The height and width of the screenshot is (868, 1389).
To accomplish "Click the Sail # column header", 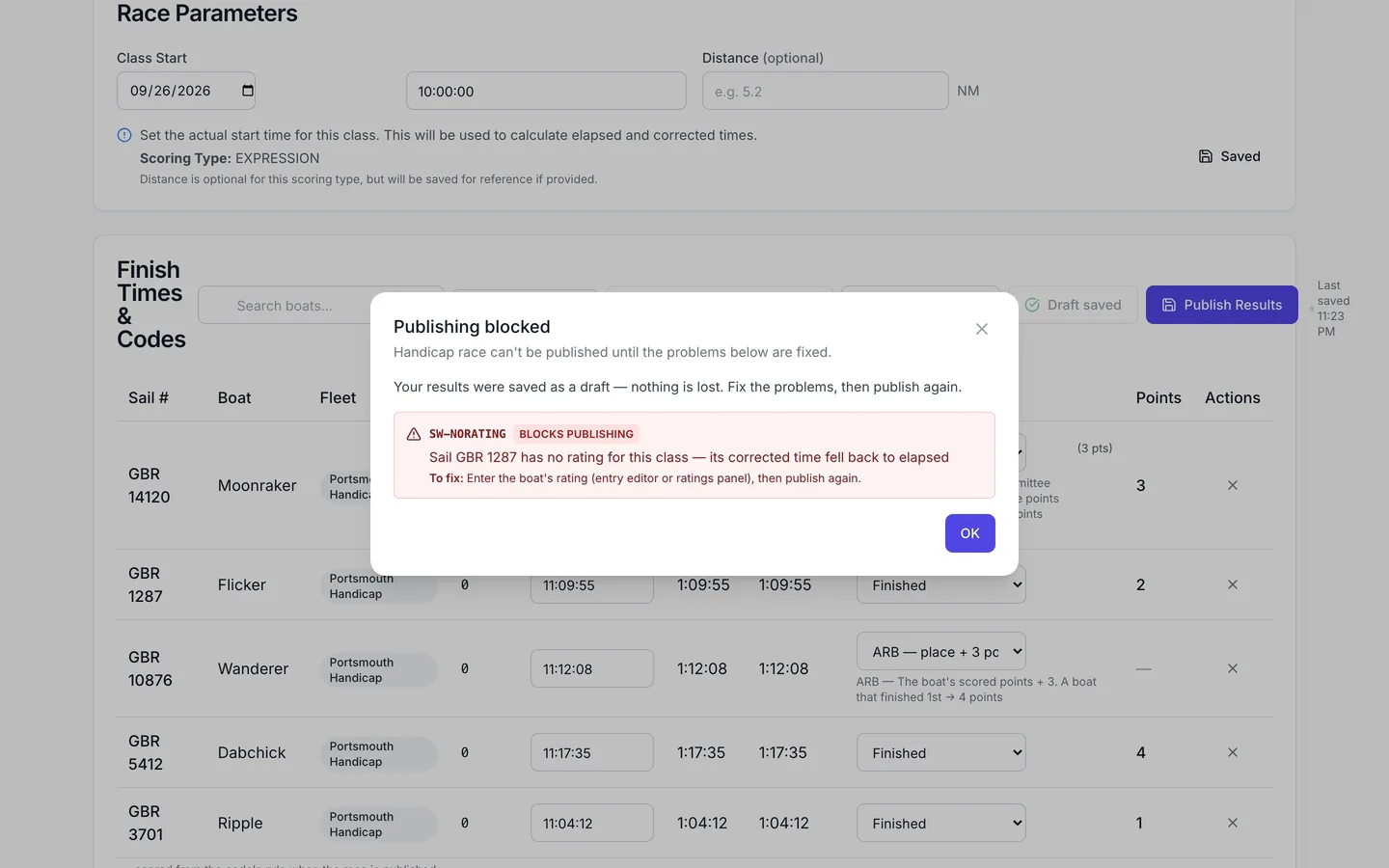I will coord(149,397).
